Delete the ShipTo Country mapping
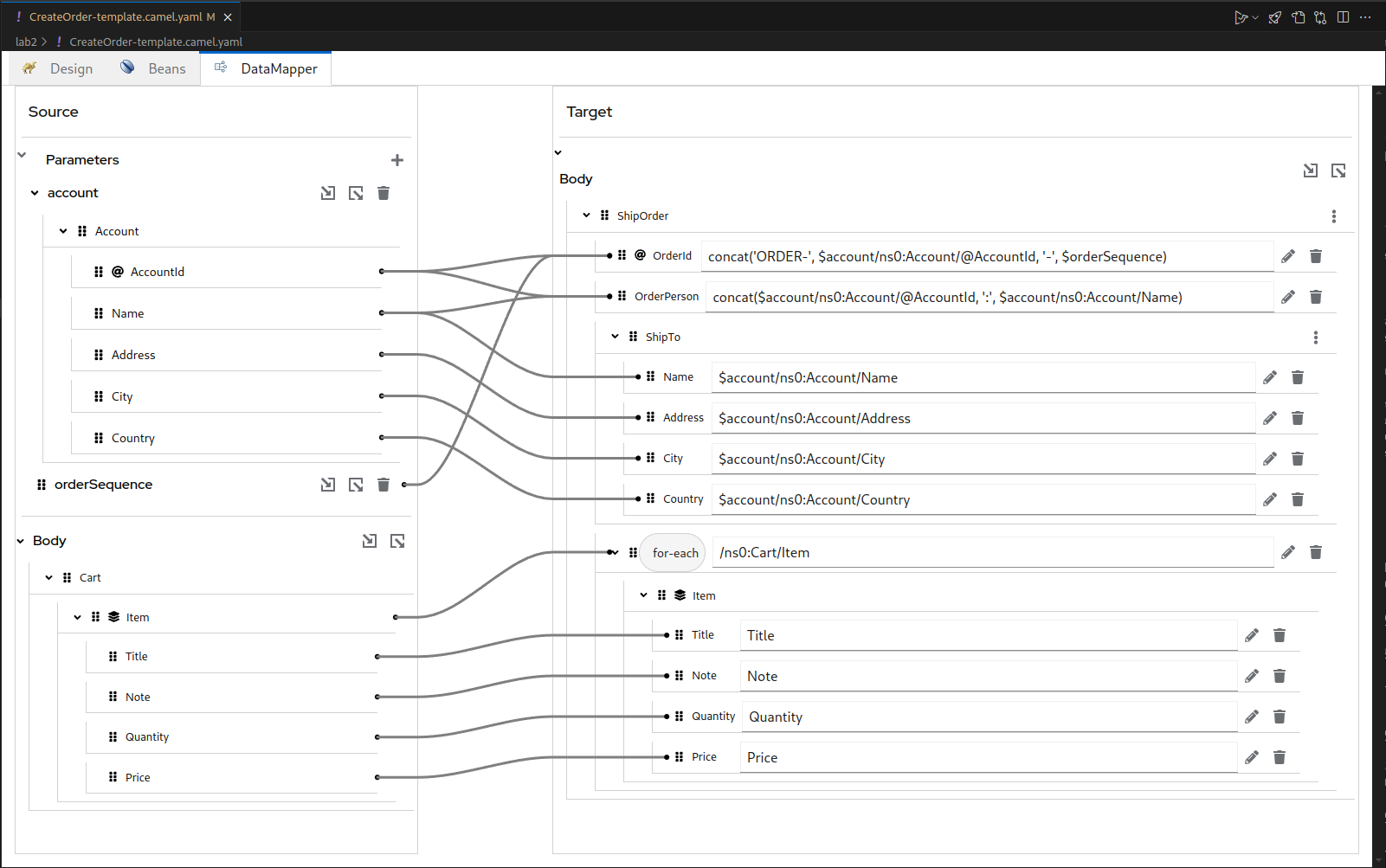Screen dimensions: 1386x868 coord(1298,499)
